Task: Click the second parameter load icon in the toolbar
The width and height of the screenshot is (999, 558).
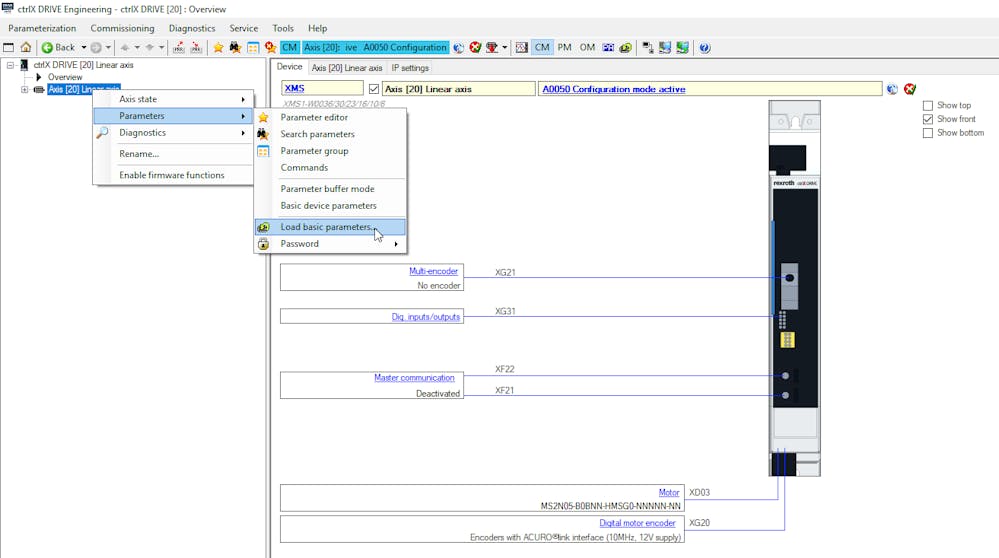Action: point(196,47)
